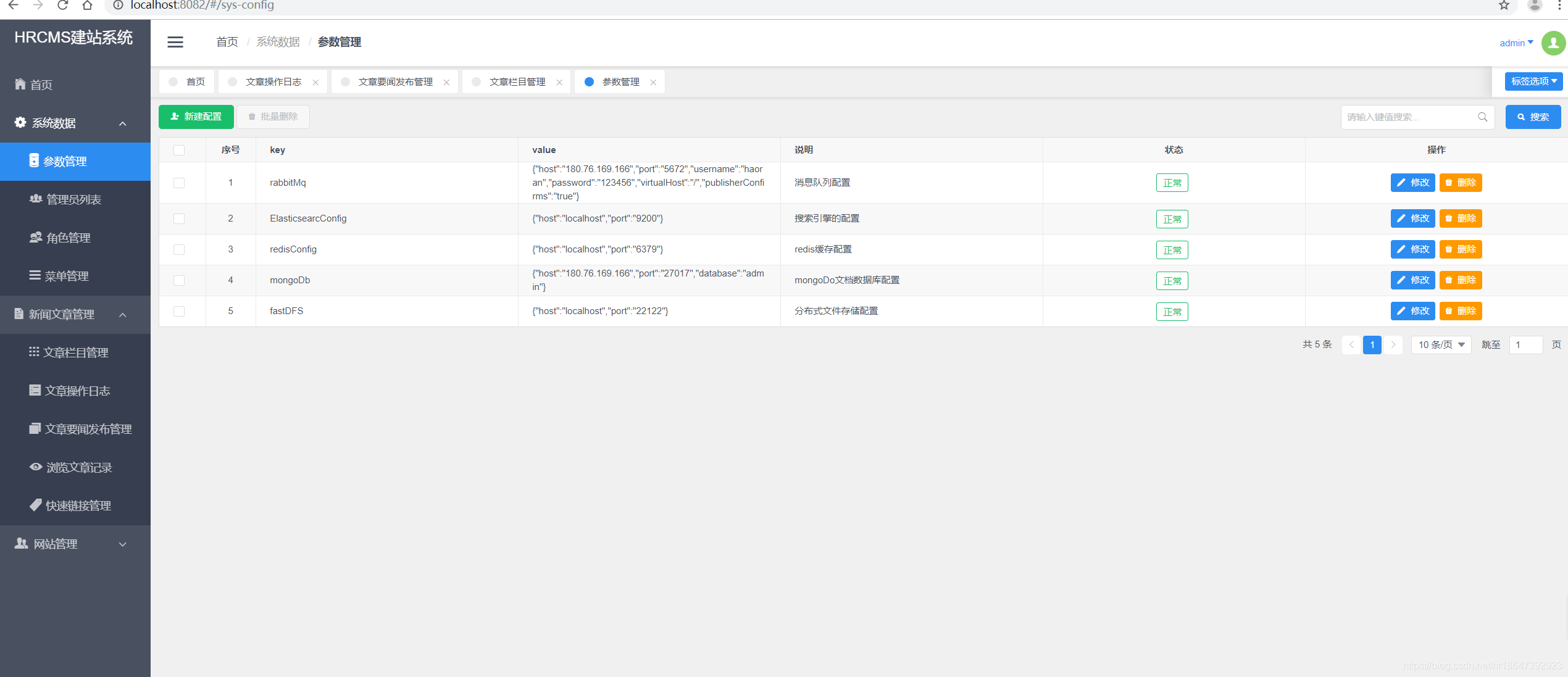Click the pagination previous-page arrow

pos(1351,345)
